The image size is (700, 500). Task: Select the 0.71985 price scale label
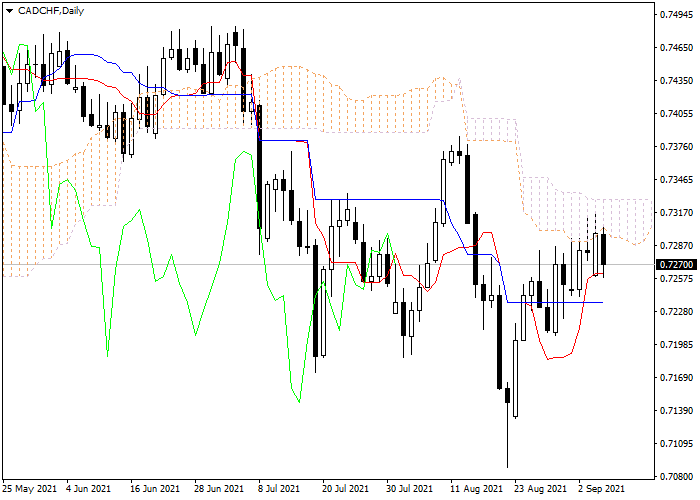click(677, 345)
